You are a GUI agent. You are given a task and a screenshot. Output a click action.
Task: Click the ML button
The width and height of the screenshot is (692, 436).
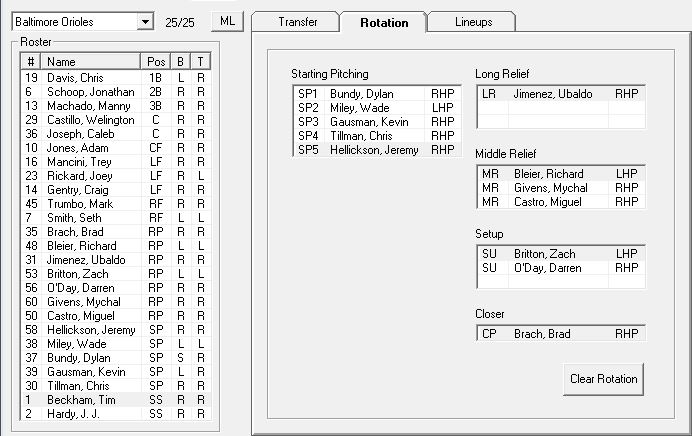226,21
